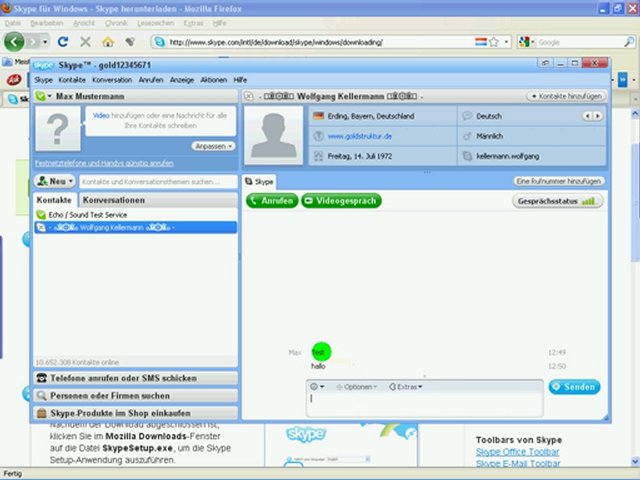This screenshot has width=640, height=480.
Task: Click the Kontakte hinzufügen button
Action: (x=566, y=96)
